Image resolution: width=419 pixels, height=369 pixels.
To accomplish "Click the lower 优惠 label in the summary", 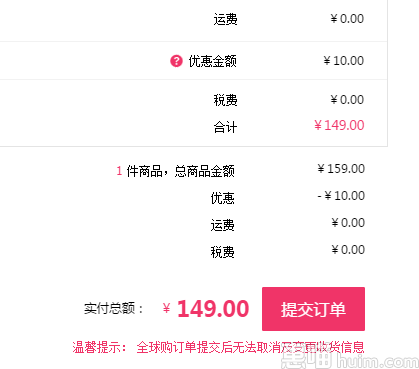I will 222,198.
